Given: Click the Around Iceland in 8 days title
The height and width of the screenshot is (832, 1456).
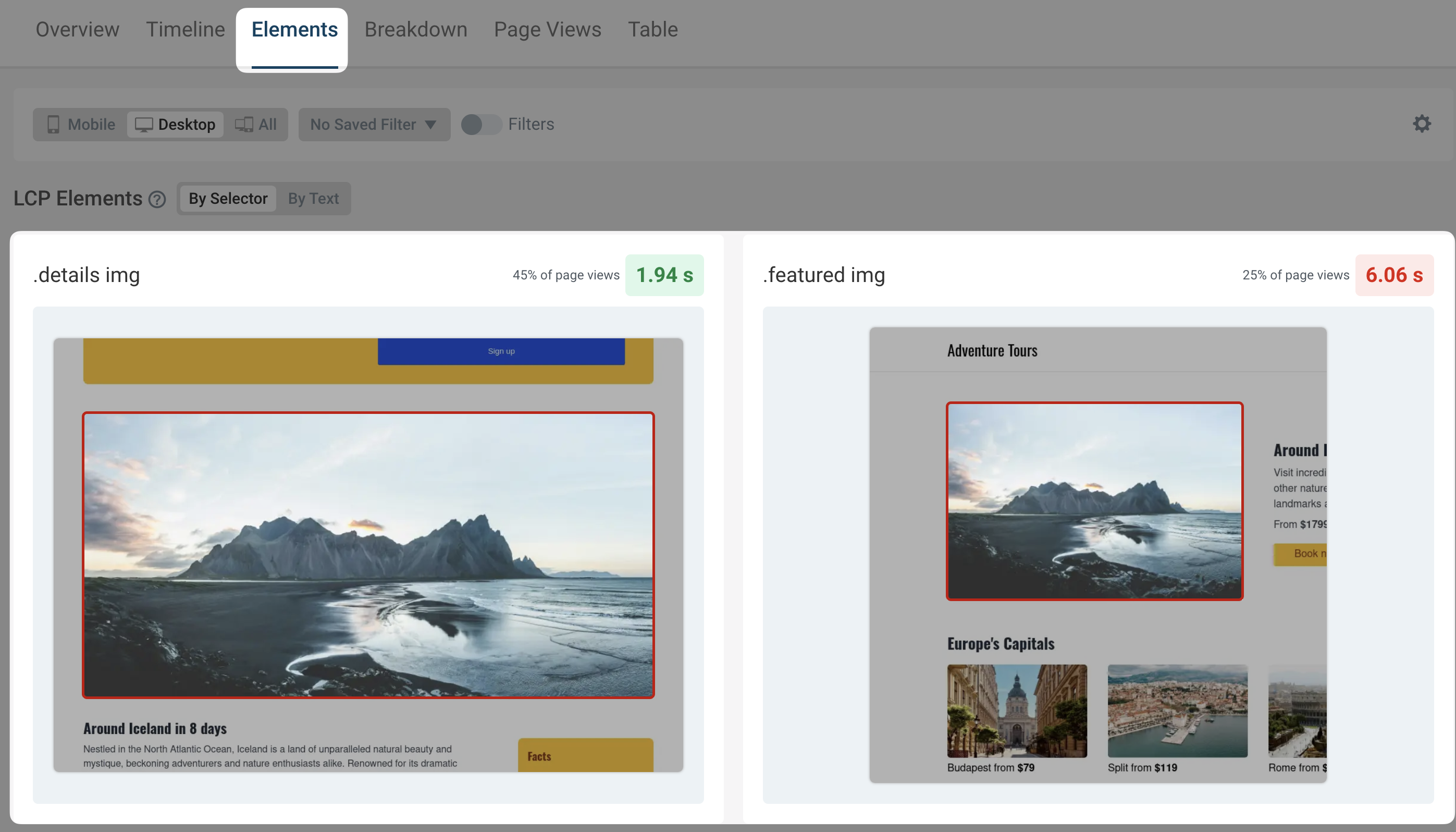Looking at the screenshot, I should (x=155, y=728).
